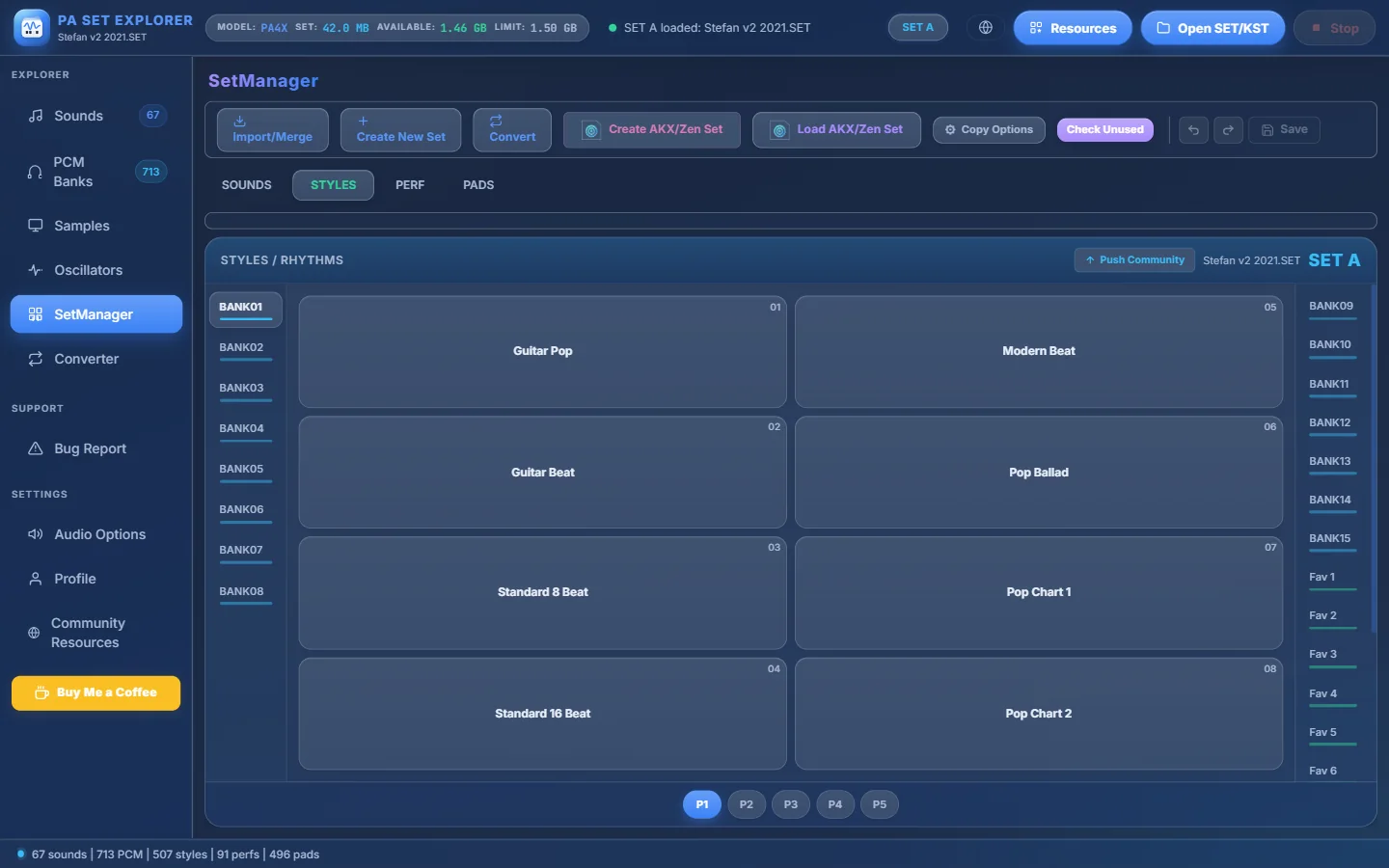Click the right bank list scrollbar

click(1374, 459)
